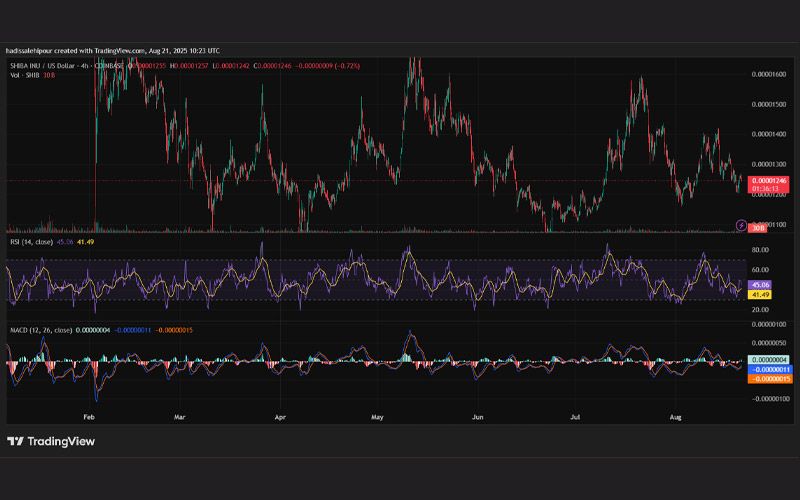This screenshot has width=800, height=500.
Task: Click the Aug label on time axis
Action: 675,417
